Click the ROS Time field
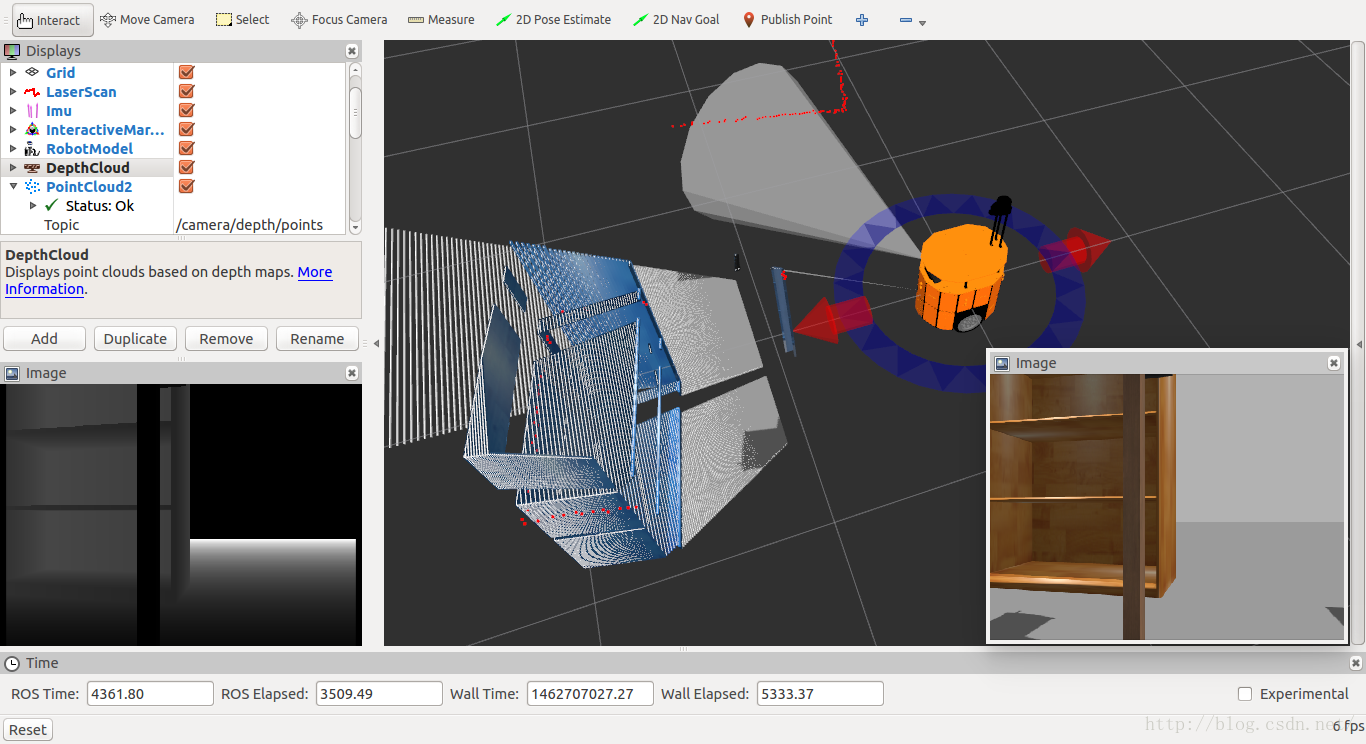 (150, 694)
